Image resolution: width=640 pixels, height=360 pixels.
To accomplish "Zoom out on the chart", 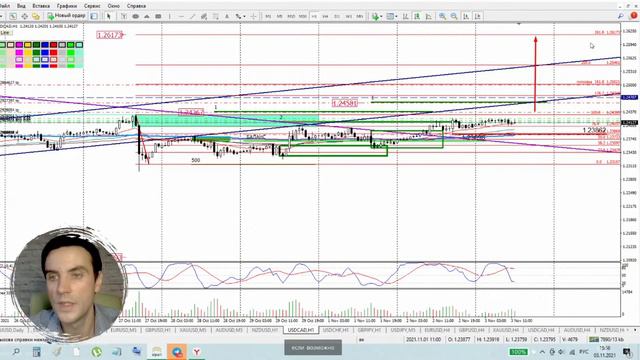I will (x=454, y=16).
